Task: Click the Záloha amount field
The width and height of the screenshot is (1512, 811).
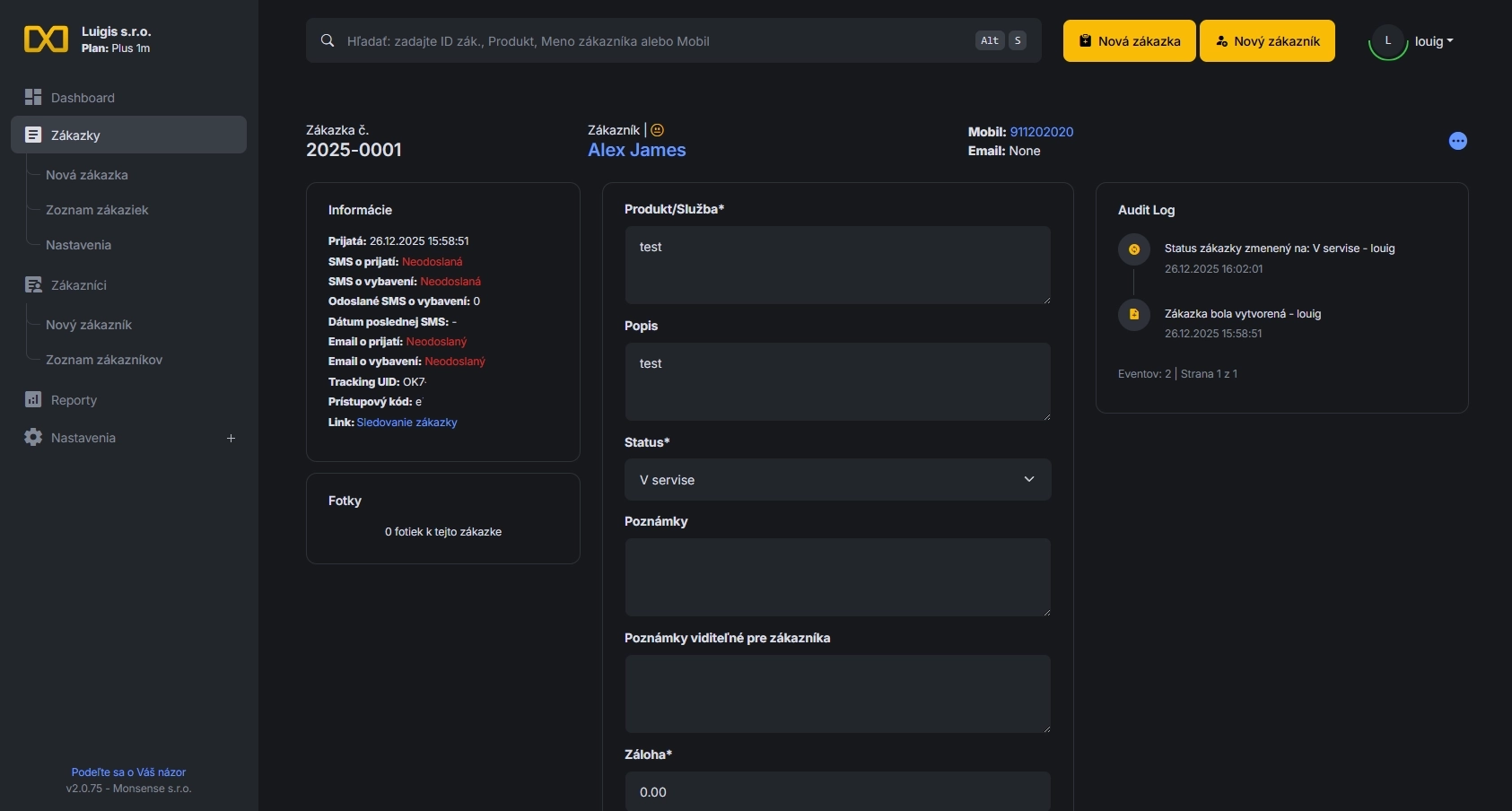Action: click(x=837, y=791)
